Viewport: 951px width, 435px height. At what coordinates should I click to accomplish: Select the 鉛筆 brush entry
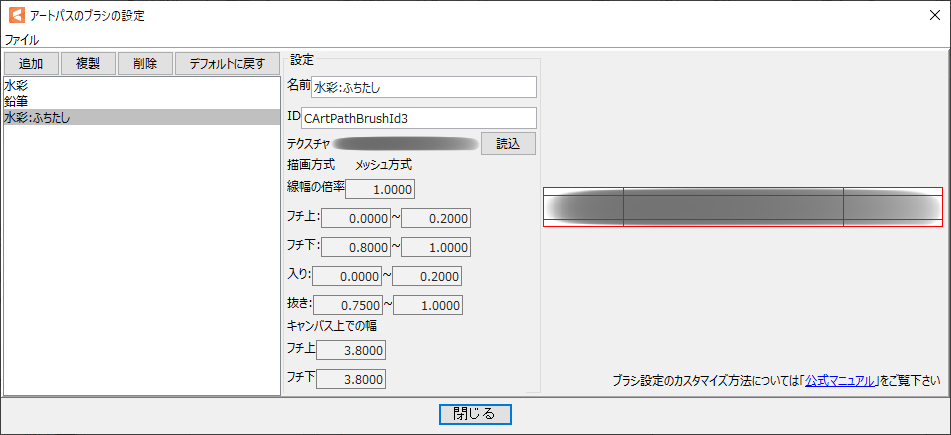(x=16, y=101)
